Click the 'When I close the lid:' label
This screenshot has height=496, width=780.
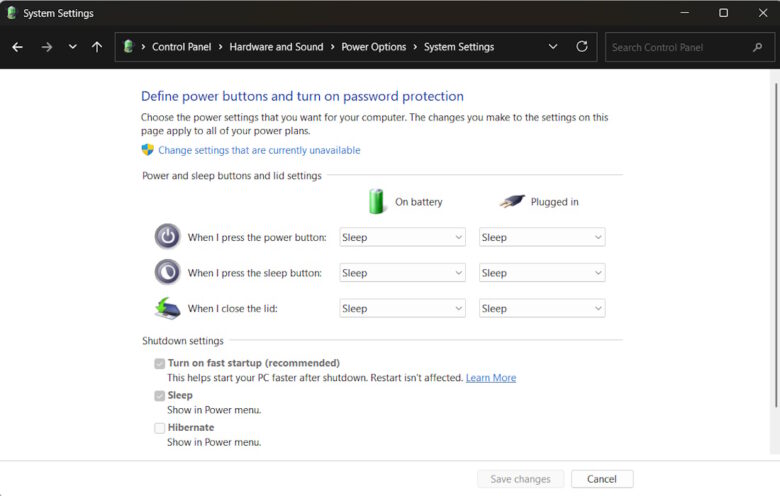click(x=233, y=308)
